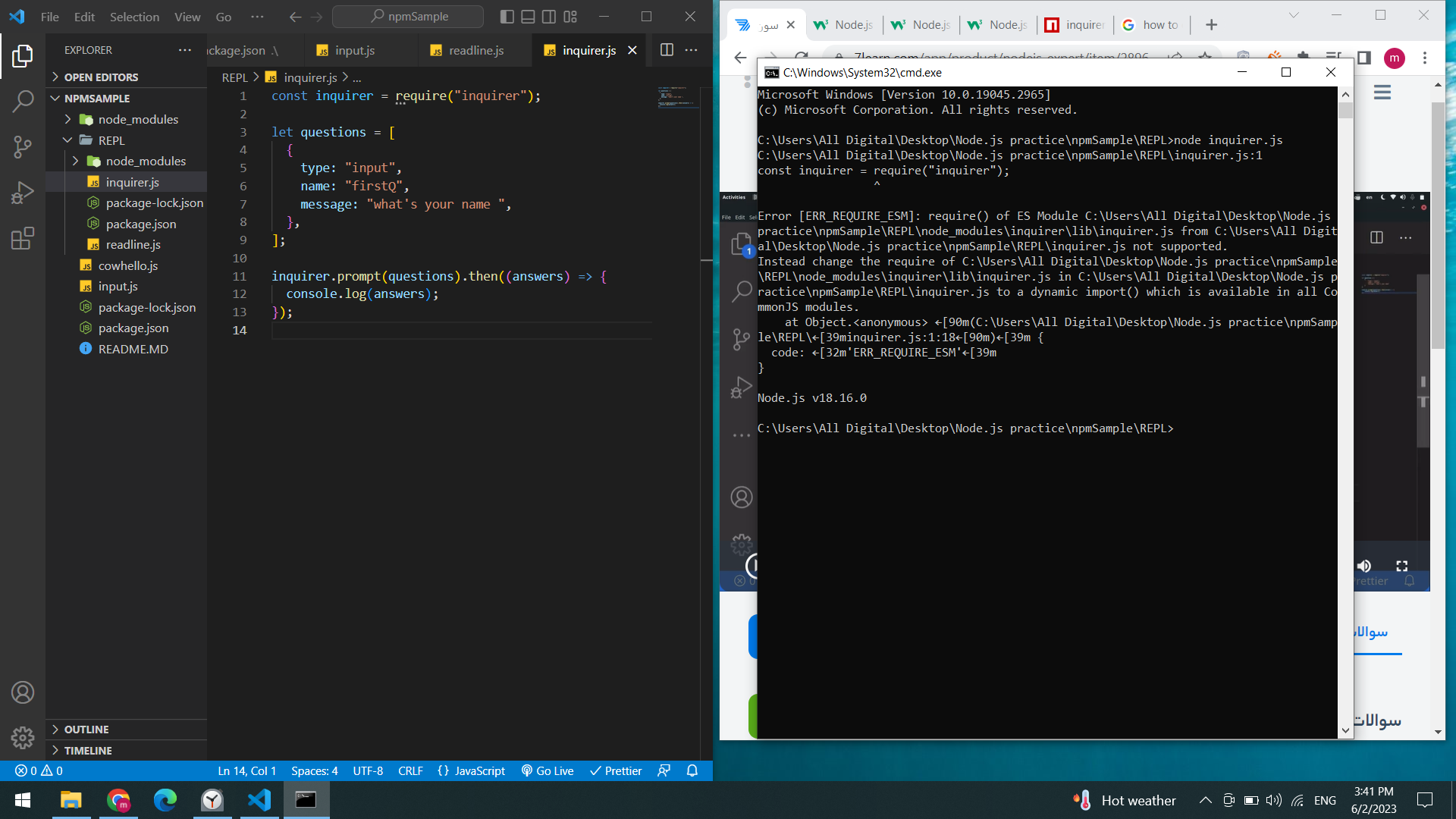
Task: Customize layout button in title bar
Action: (570, 17)
